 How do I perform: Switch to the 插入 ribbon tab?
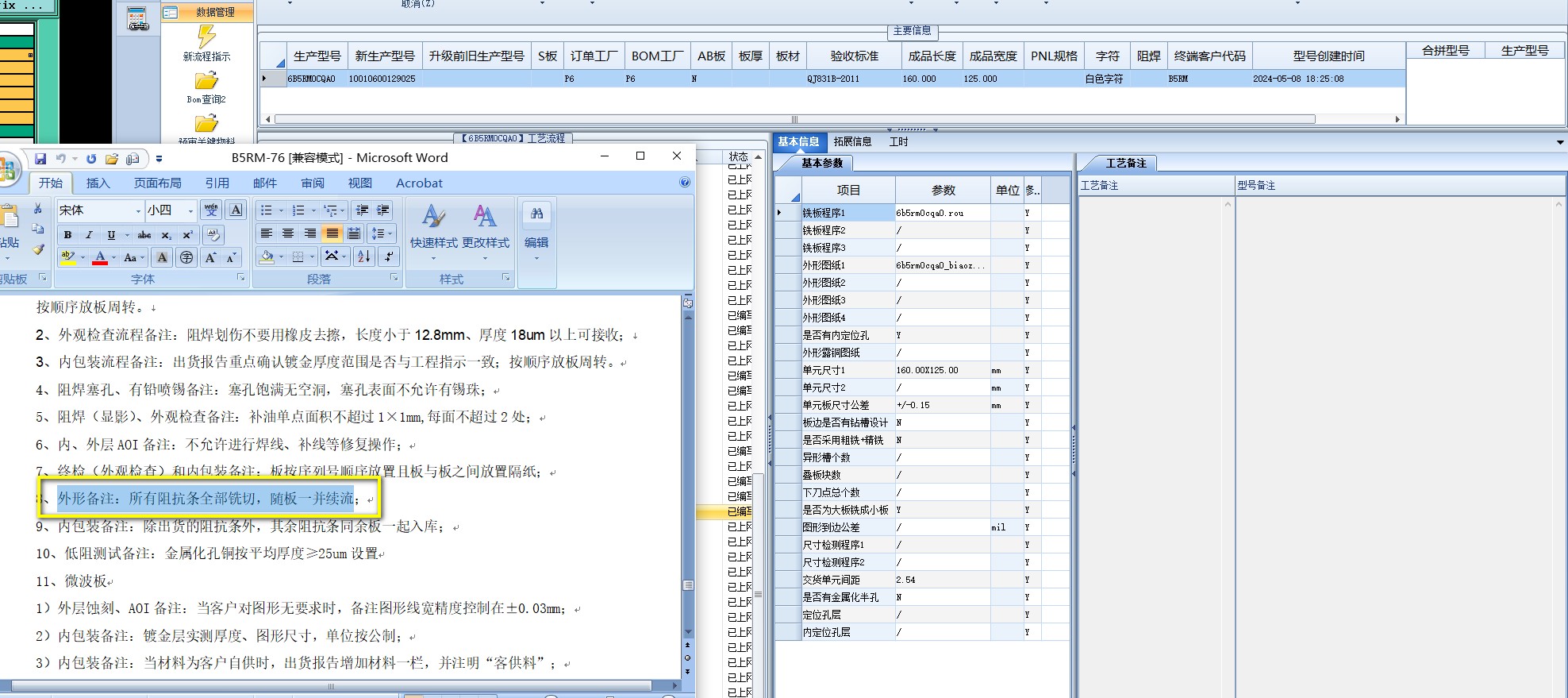click(98, 183)
